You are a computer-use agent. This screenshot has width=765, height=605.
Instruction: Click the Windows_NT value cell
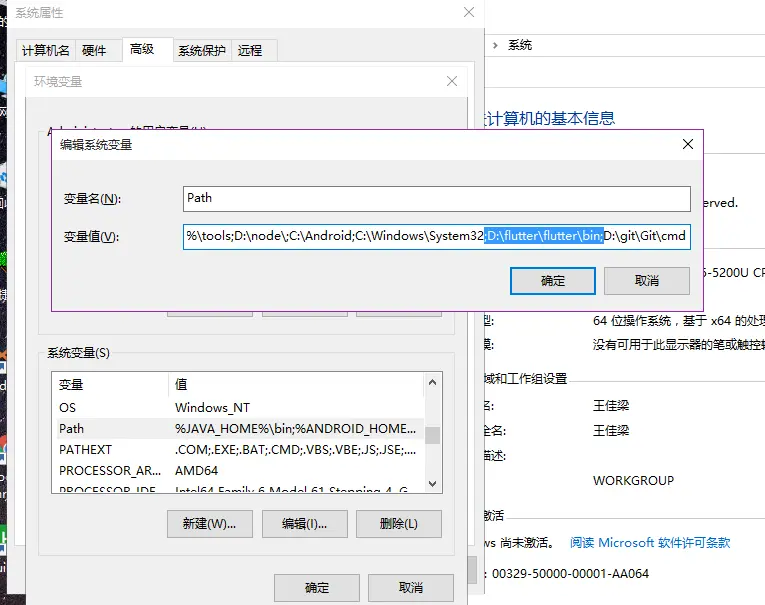[x=212, y=407]
